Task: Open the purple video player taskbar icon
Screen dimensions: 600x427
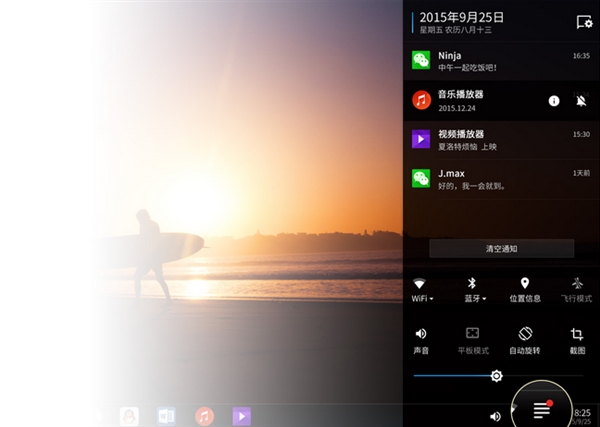Action: [x=241, y=415]
